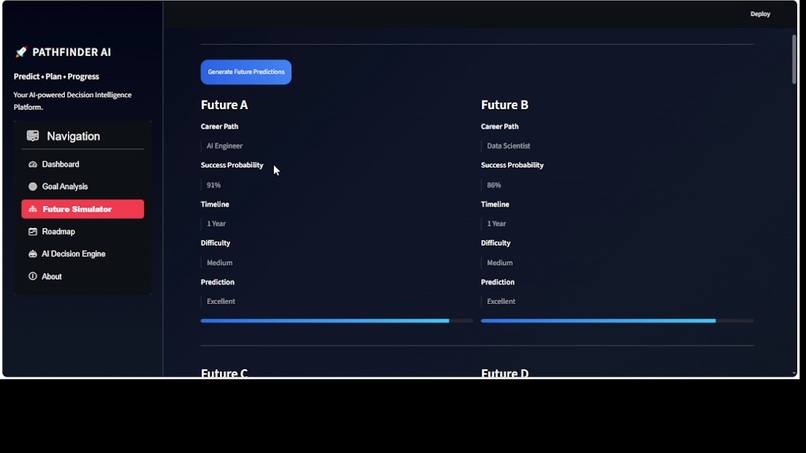Click Future B Career Path label
Image resolution: width=806 pixels, height=453 pixels.
[x=500, y=126]
